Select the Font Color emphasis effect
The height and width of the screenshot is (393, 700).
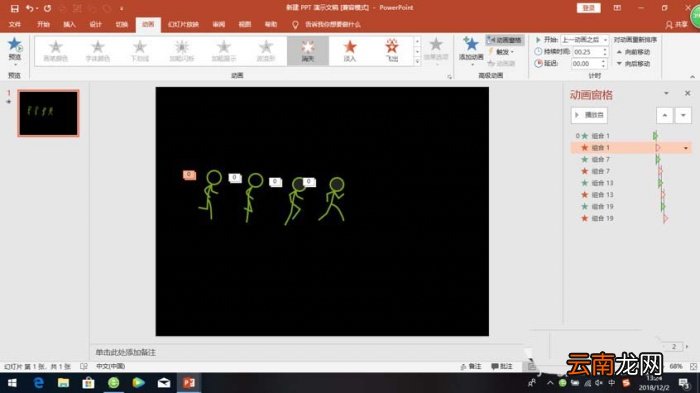(x=97, y=51)
